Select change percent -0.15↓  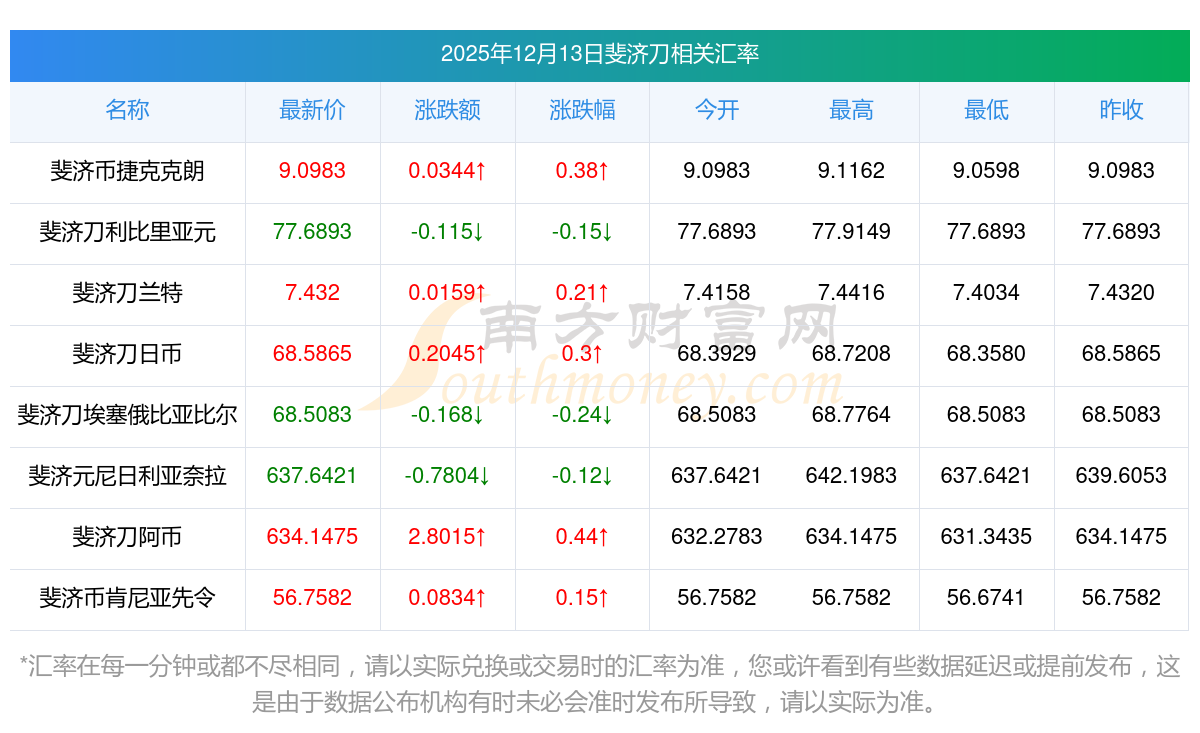point(582,232)
